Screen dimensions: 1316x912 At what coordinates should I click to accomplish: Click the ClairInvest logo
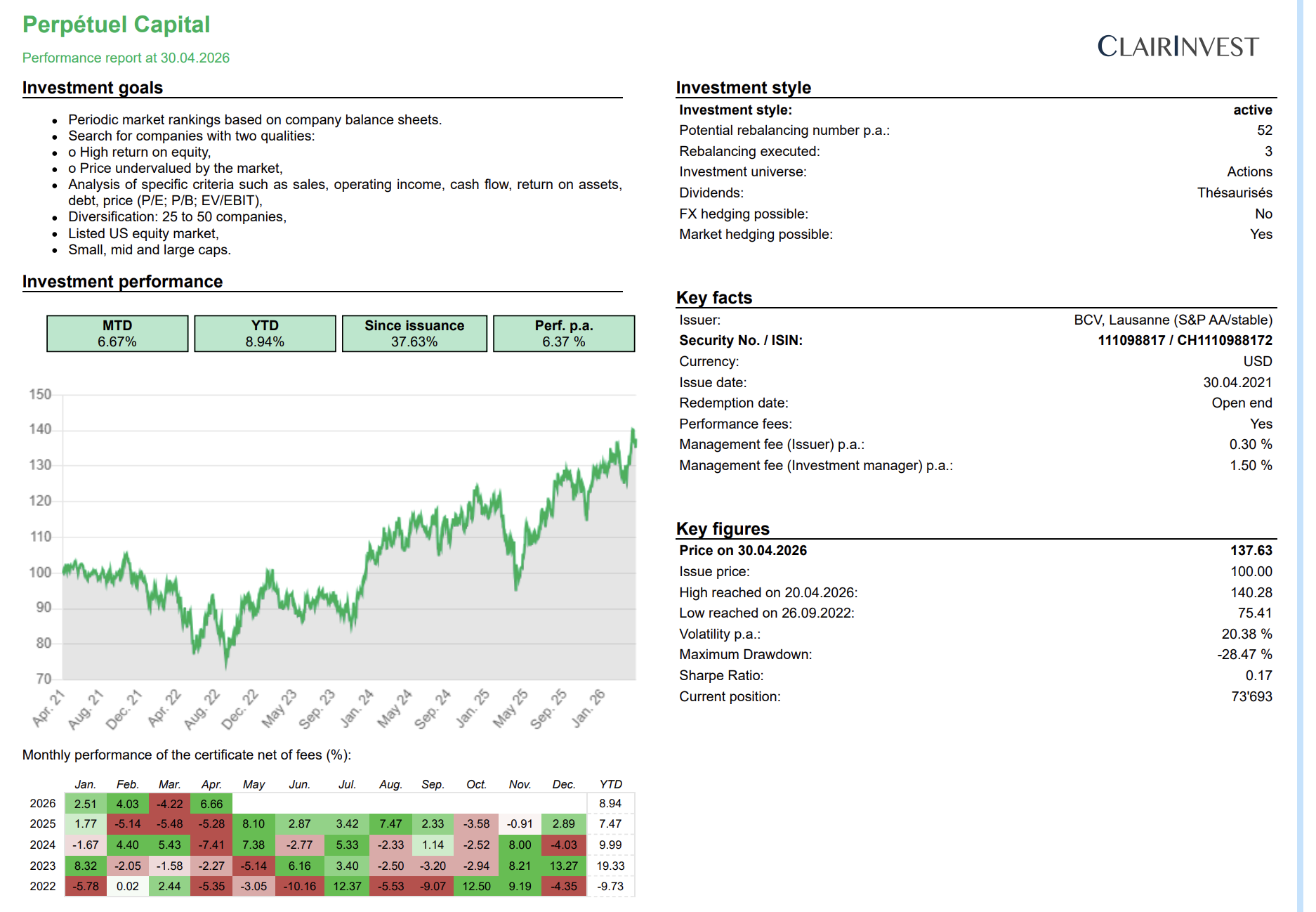(x=1178, y=46)
